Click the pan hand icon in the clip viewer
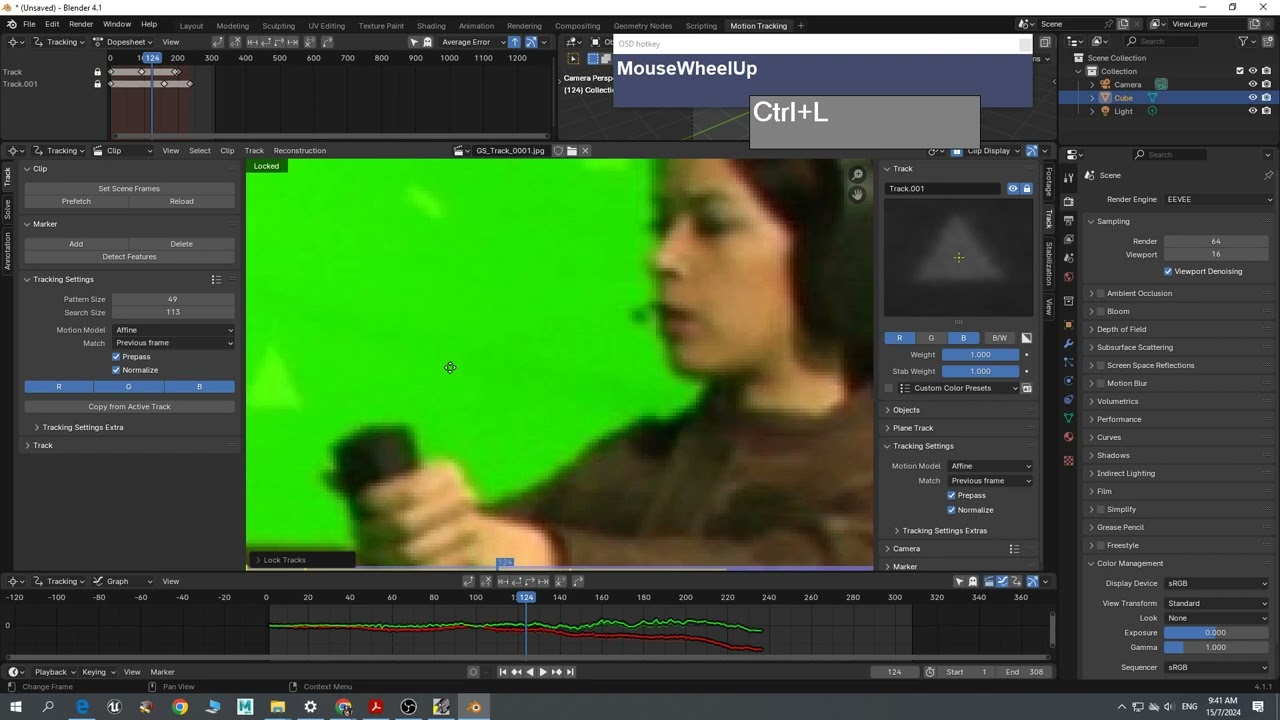 [858, 194]
